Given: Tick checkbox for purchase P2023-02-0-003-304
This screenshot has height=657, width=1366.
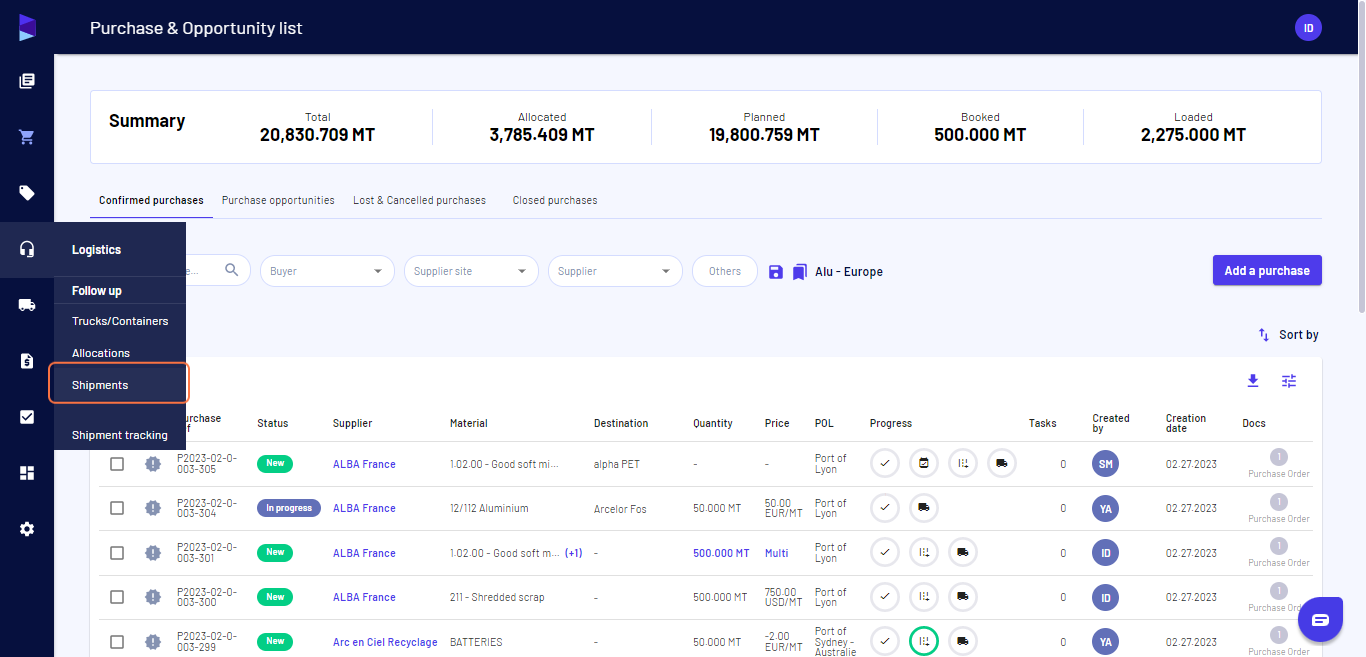Looking at the screenshot, I should pos(117,508).
